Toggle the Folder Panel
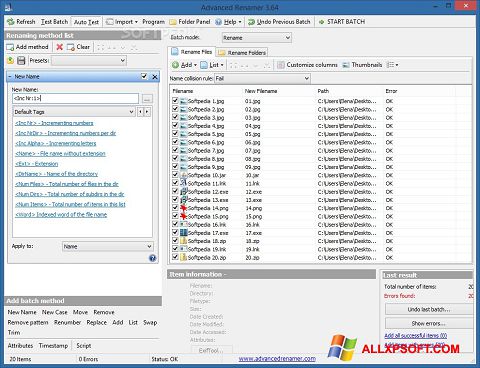Image resolution: width=480 pixels, height=368 pixels. pos(190,22)
